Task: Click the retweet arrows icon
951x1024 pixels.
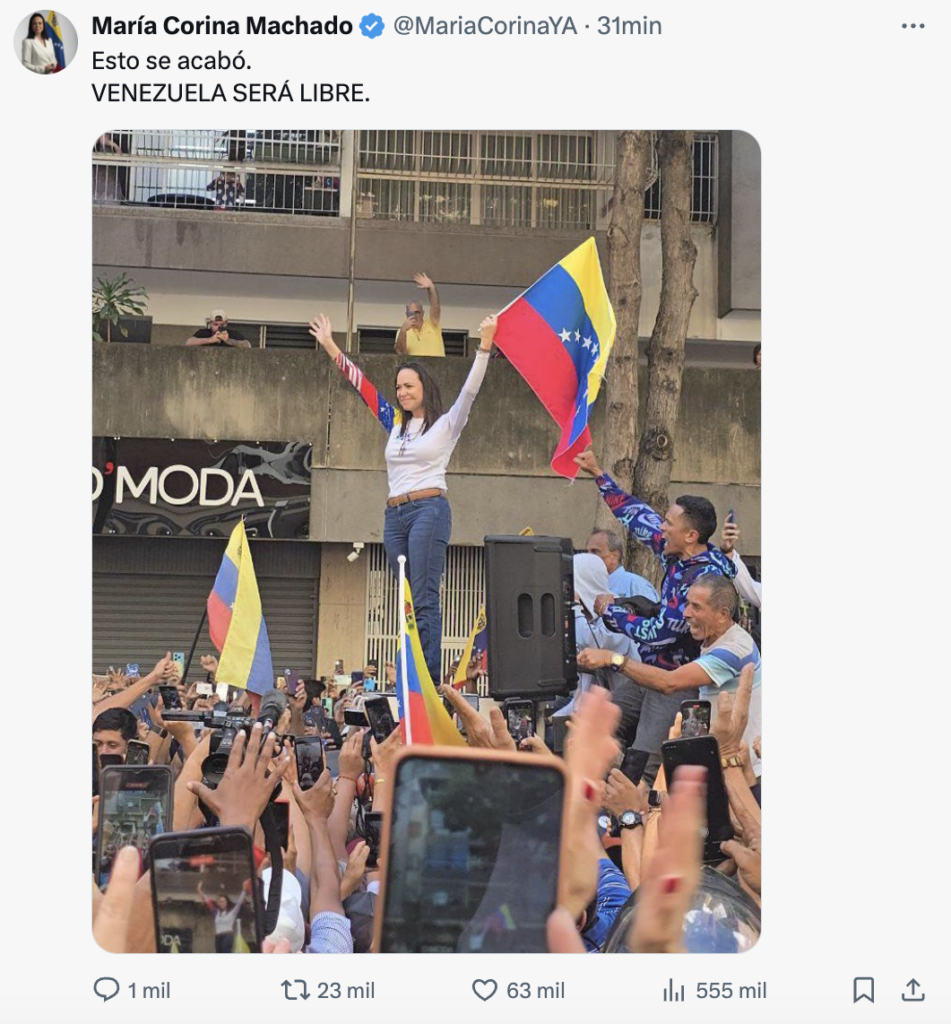Action: (295, 990)
